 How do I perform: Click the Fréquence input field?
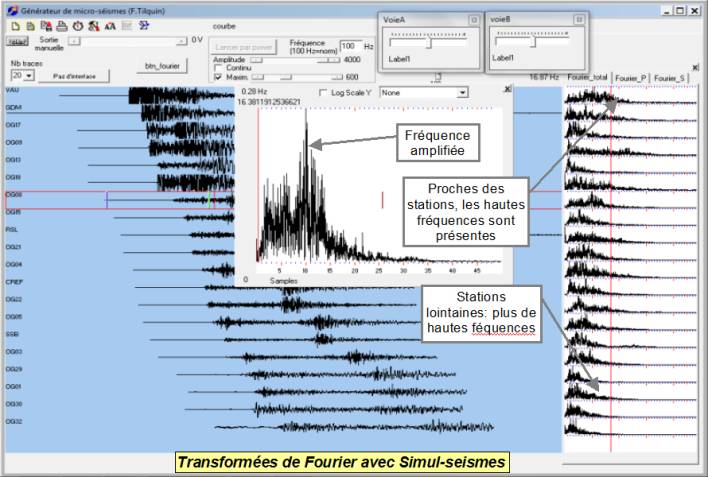point(350,46)
